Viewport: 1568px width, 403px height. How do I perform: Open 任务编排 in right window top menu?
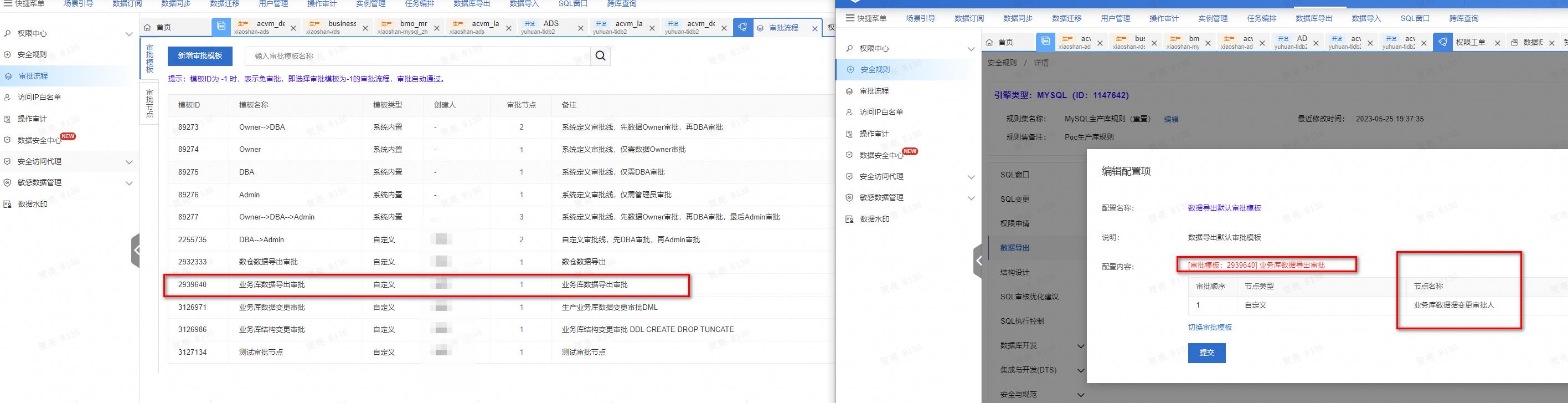[x=1261, y=18]
